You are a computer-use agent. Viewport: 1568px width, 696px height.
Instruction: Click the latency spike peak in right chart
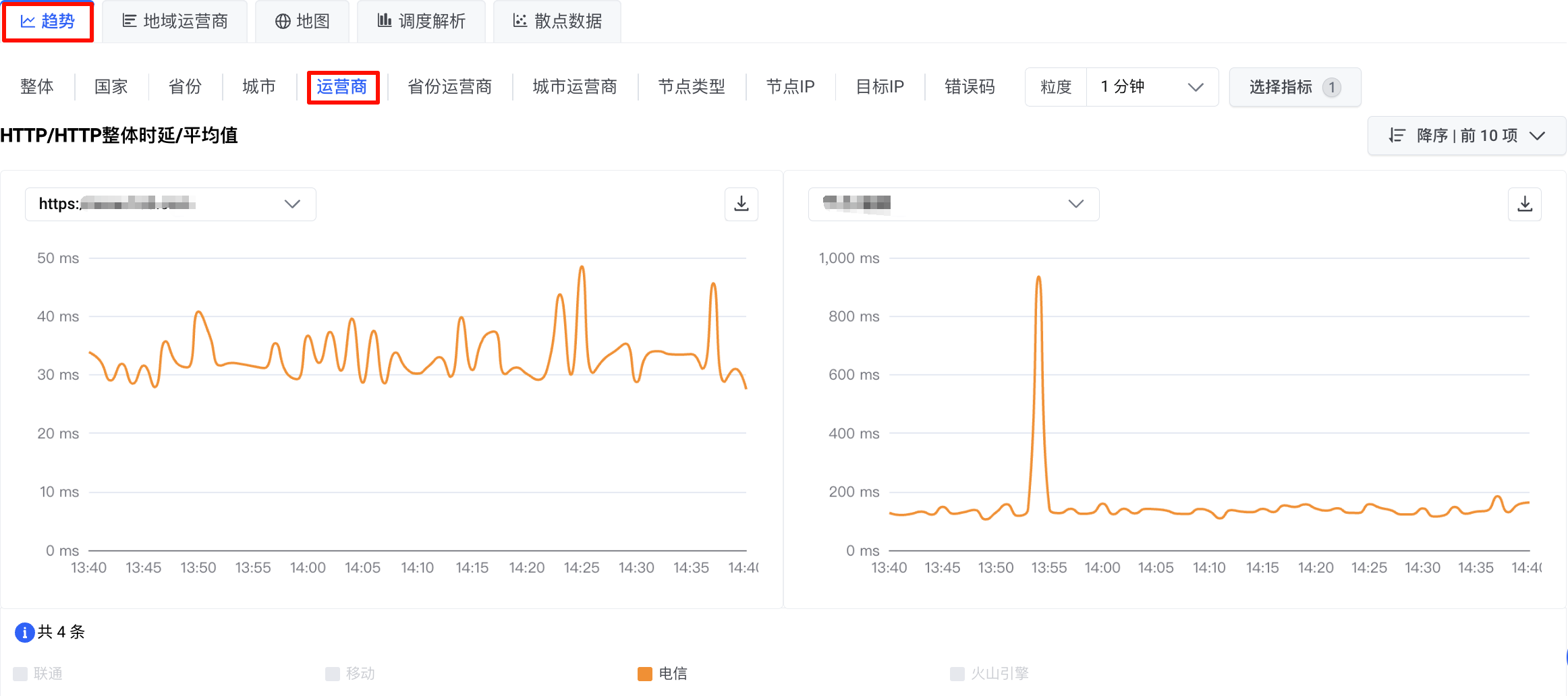point(1038,277)
